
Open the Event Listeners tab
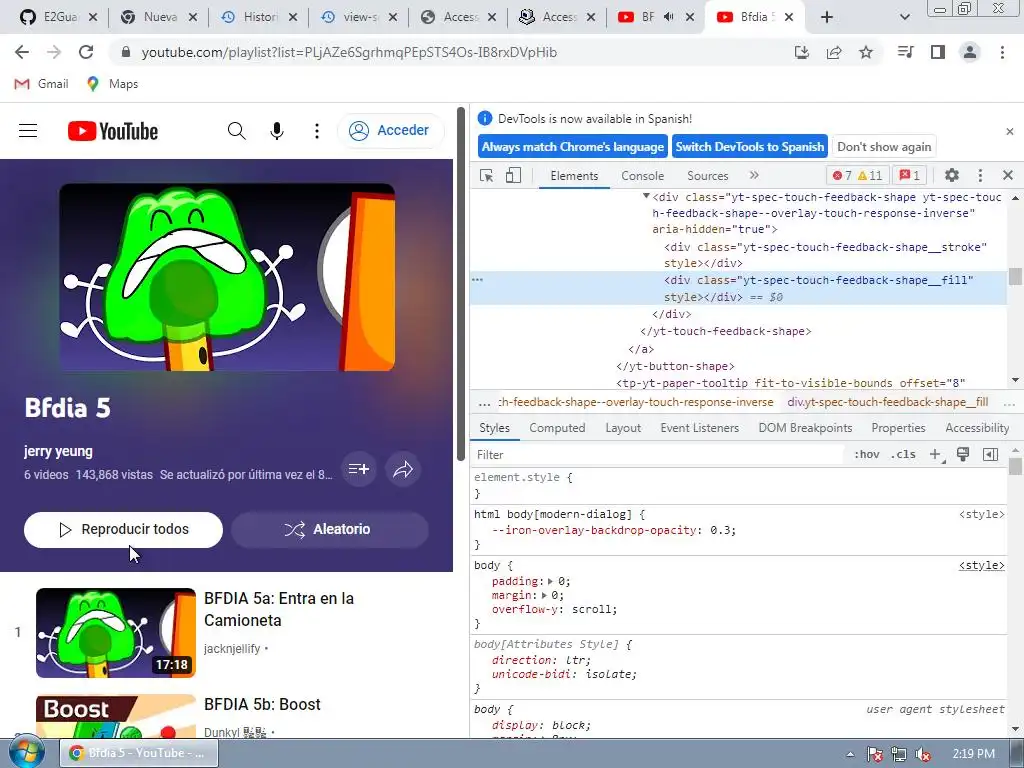(x=699, y=428)
